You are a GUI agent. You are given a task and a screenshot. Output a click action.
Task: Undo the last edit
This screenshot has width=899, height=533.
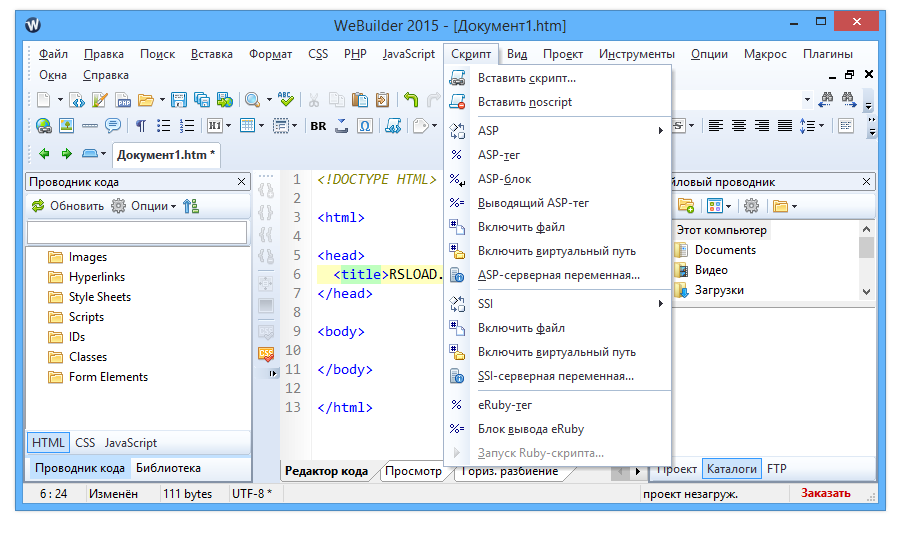pos(411,100)
